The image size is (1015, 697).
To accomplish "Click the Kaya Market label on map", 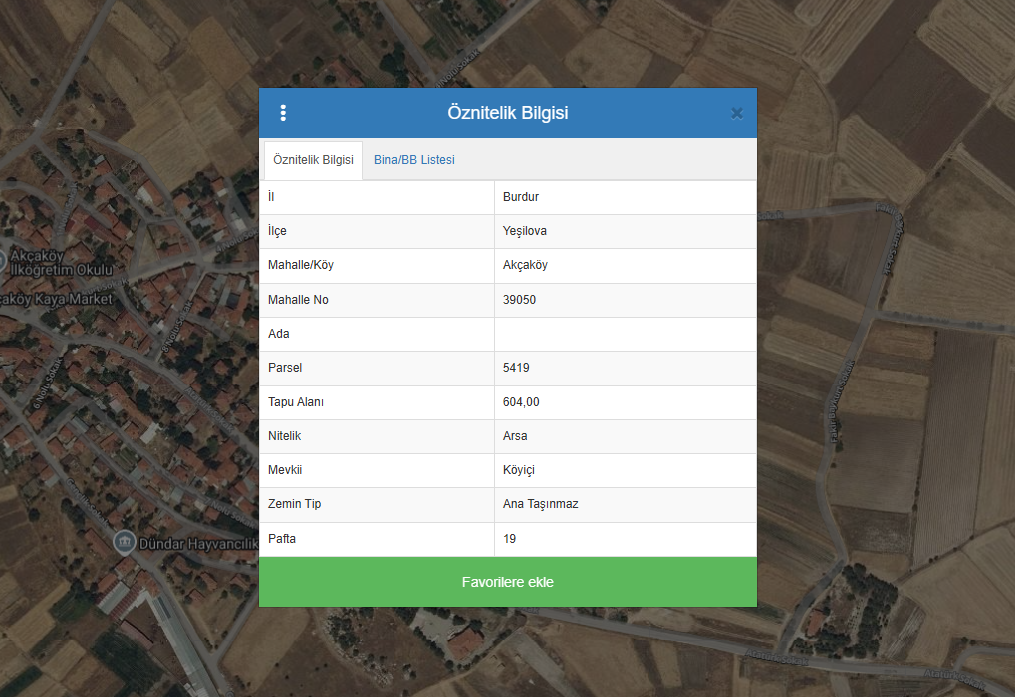I will (58, 299).
